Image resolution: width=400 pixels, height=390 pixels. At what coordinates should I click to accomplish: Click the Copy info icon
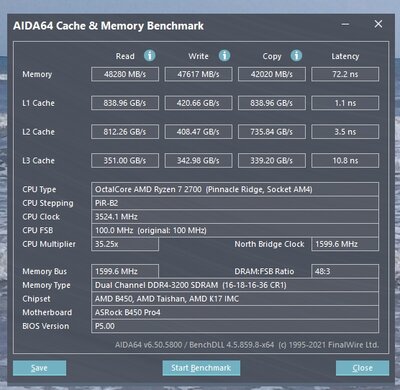(x=296, y=55)
